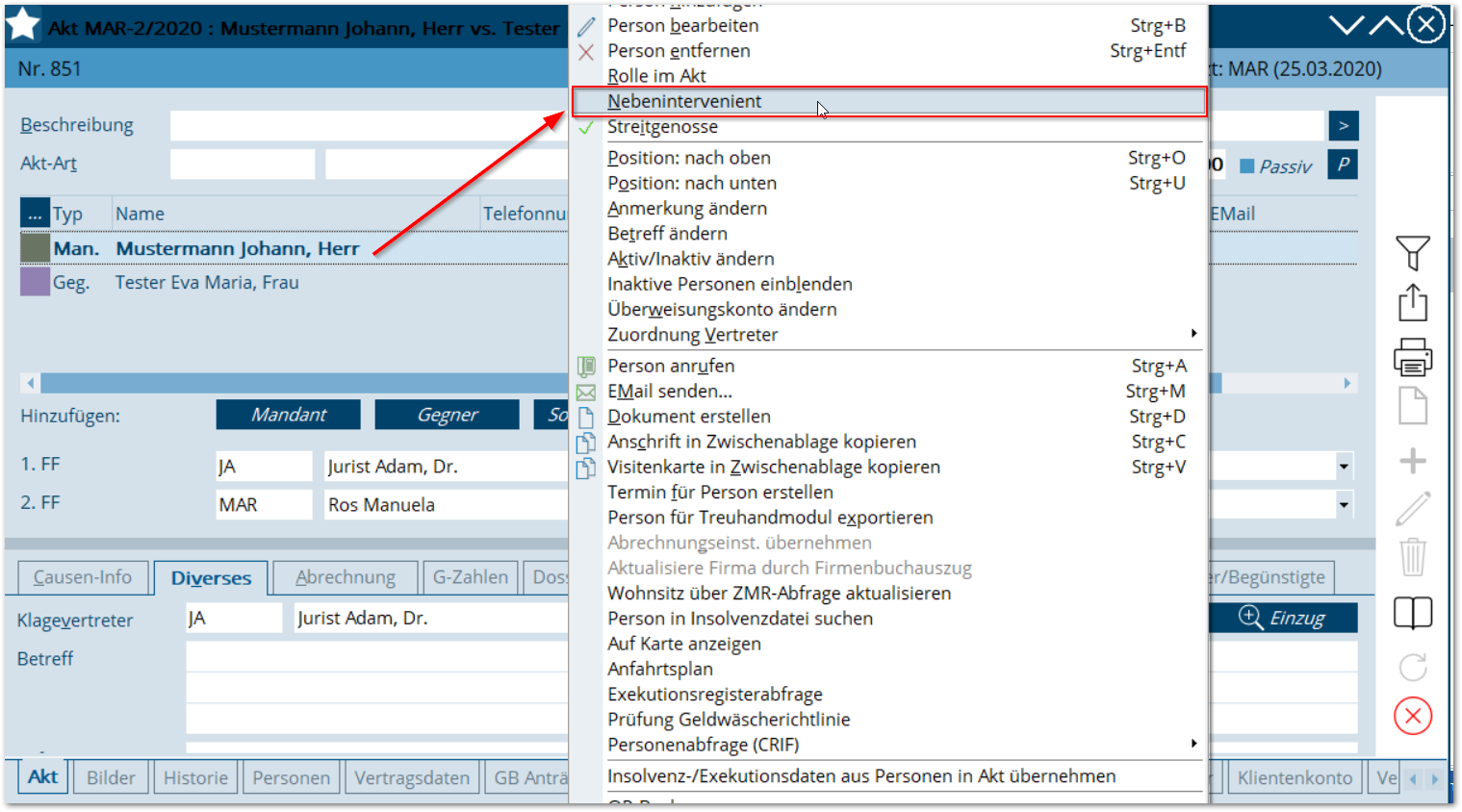1462x812 pixels.
Task: Select Anschrift in Zwischenablage kopieren
Action: point(888,442)
